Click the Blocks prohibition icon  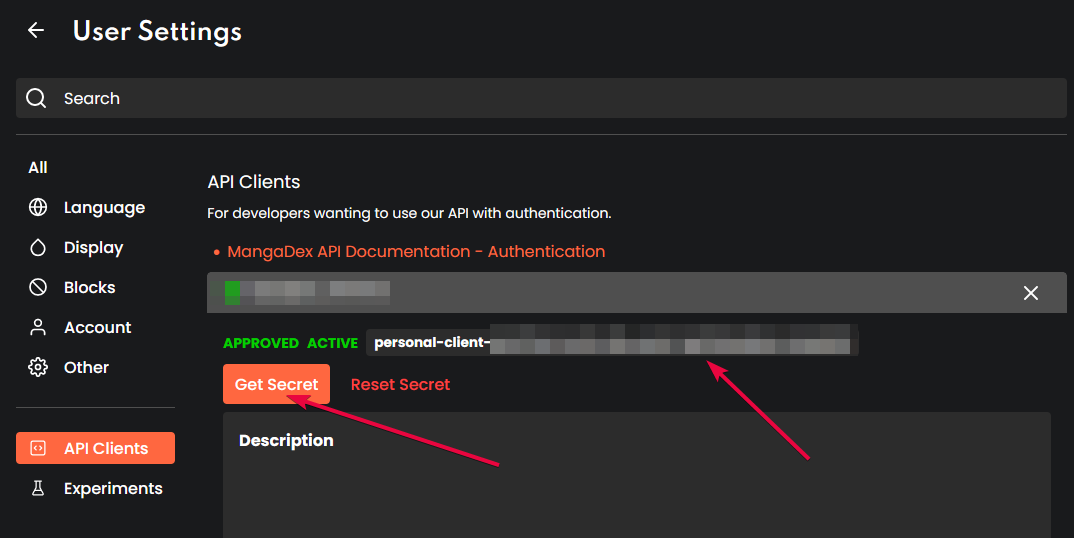pos(38,287)
